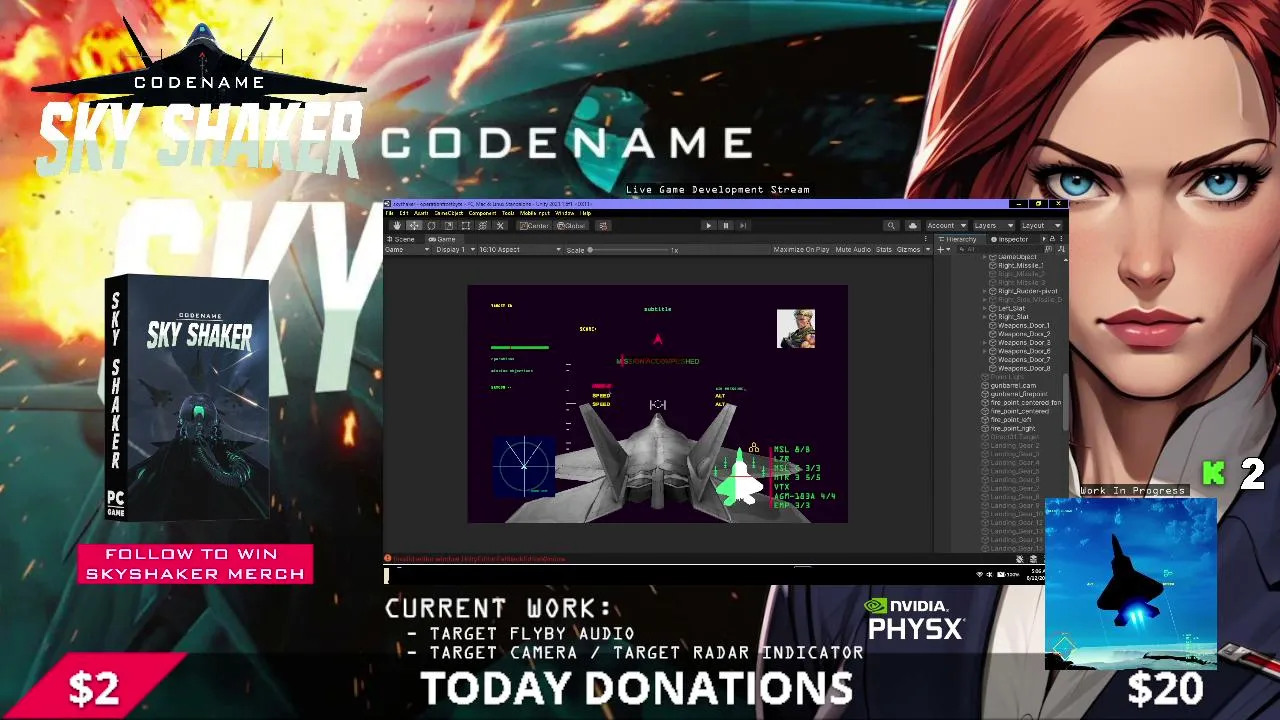Switch to the Game tab
1280x720 pixels.
click(442, 239)
